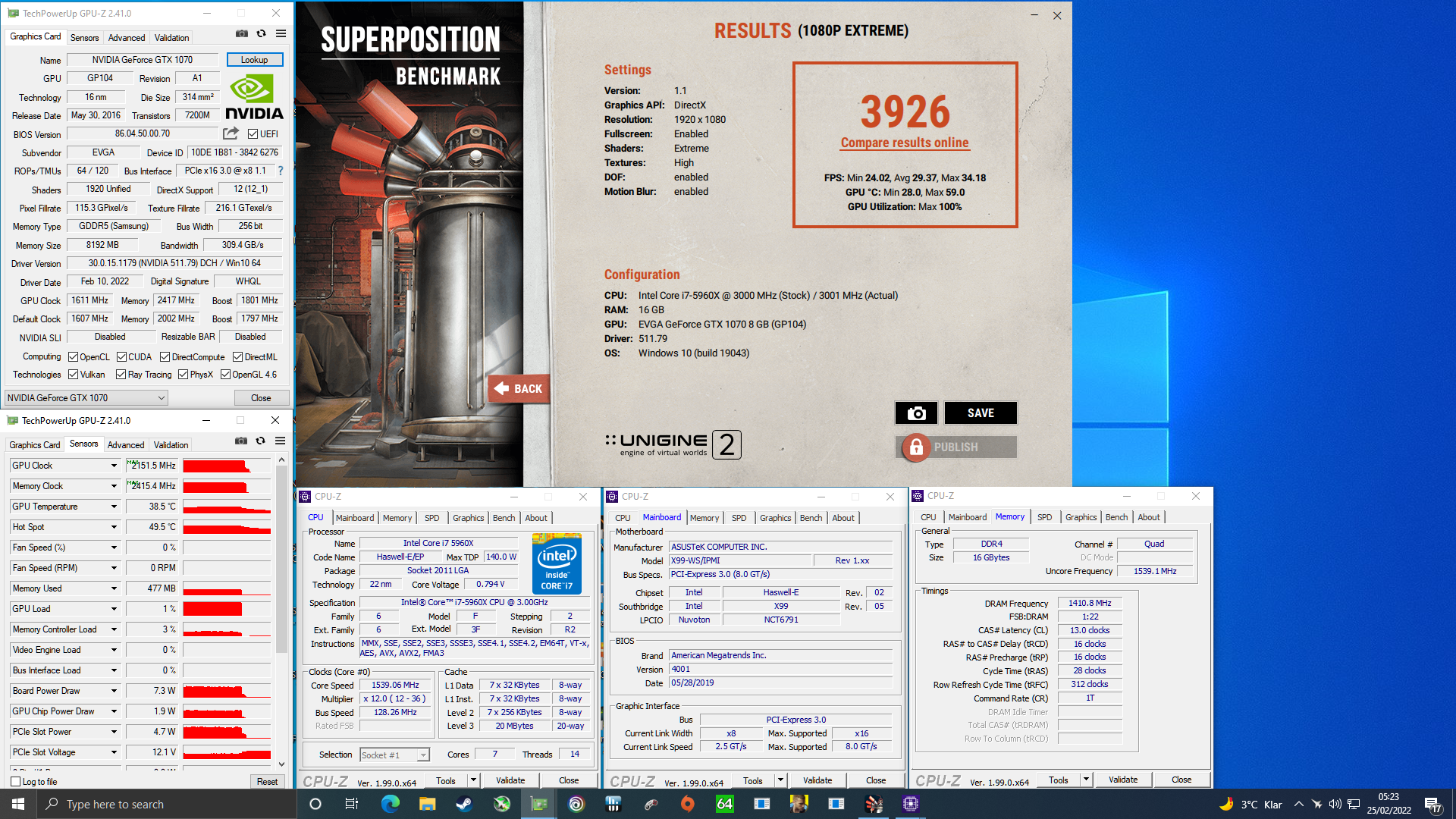Open the Graphics Card tab in the Sensors GPU-Z window
This screenshot has width=1456, height=819.
coord(35,444)
